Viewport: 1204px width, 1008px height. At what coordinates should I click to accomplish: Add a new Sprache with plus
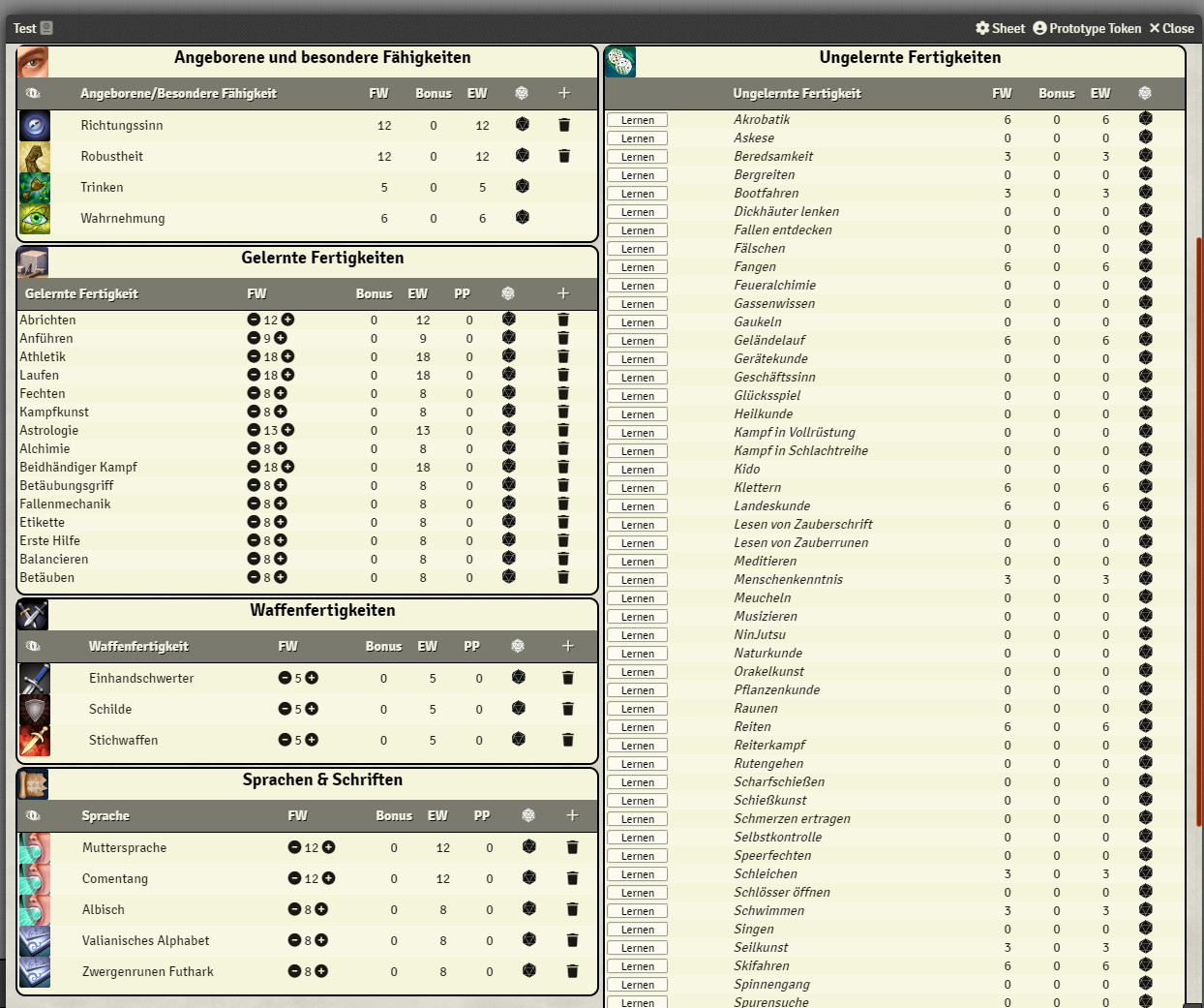pos(572,815)
